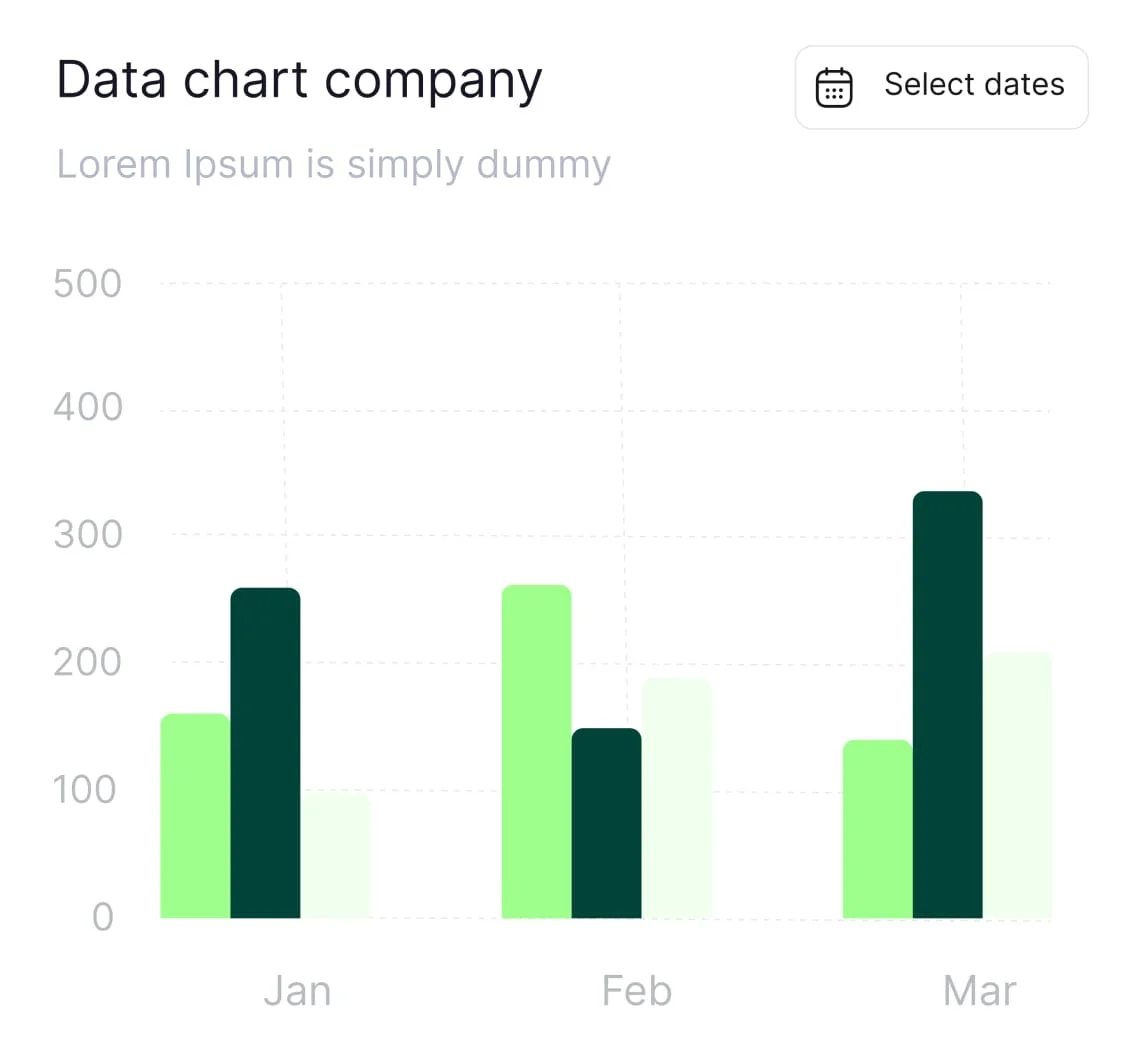
Task: Select the March pale green bar
Action: 1018,785
